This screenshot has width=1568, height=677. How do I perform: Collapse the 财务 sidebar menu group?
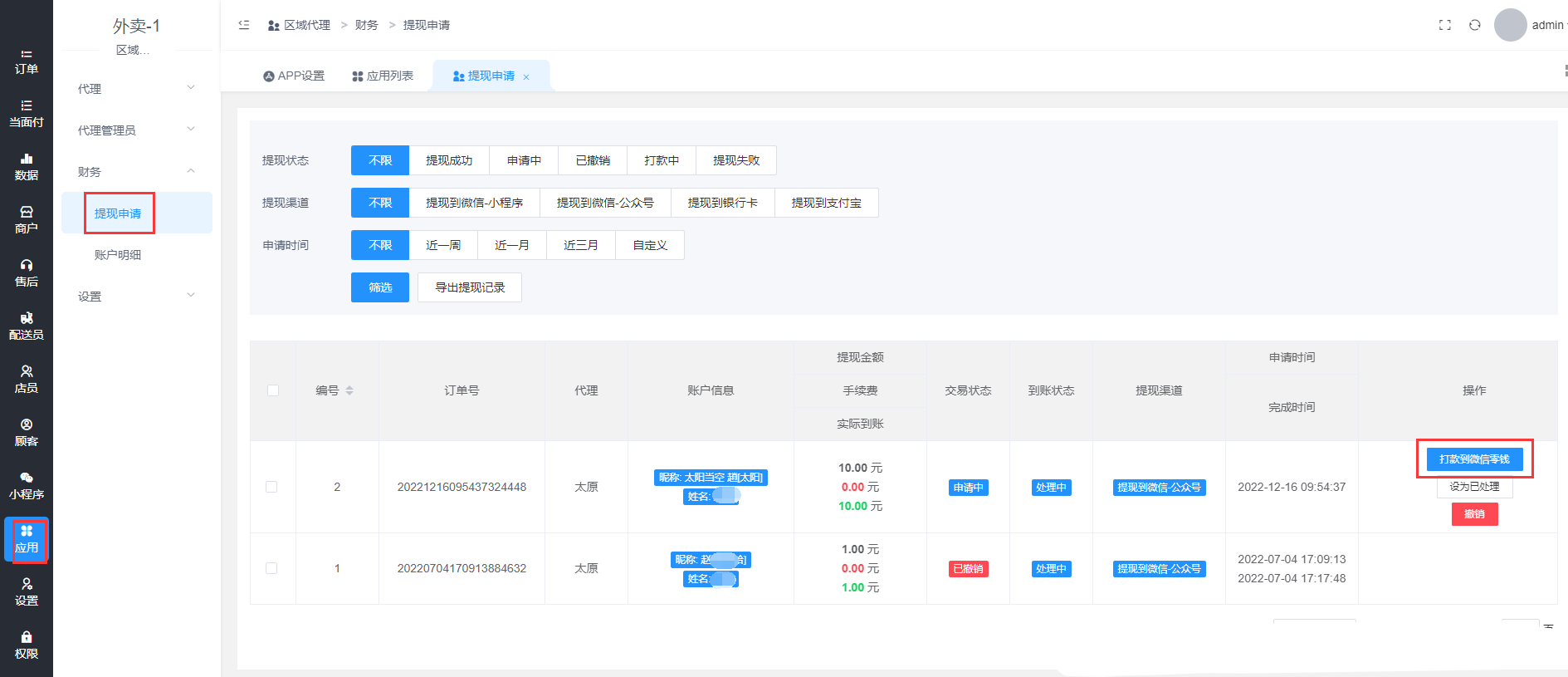(x=136, y=171)
